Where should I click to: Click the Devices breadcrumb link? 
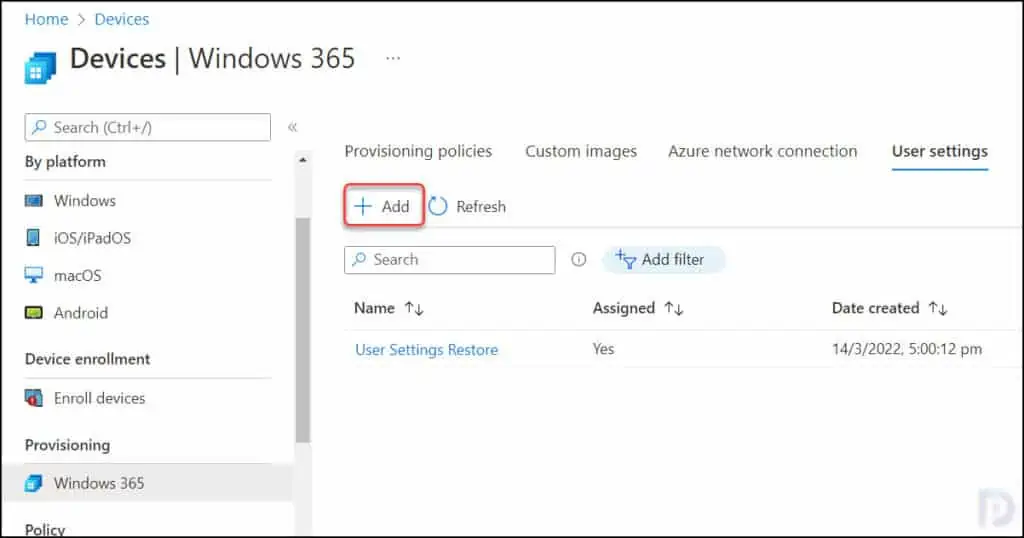[121, 19]
